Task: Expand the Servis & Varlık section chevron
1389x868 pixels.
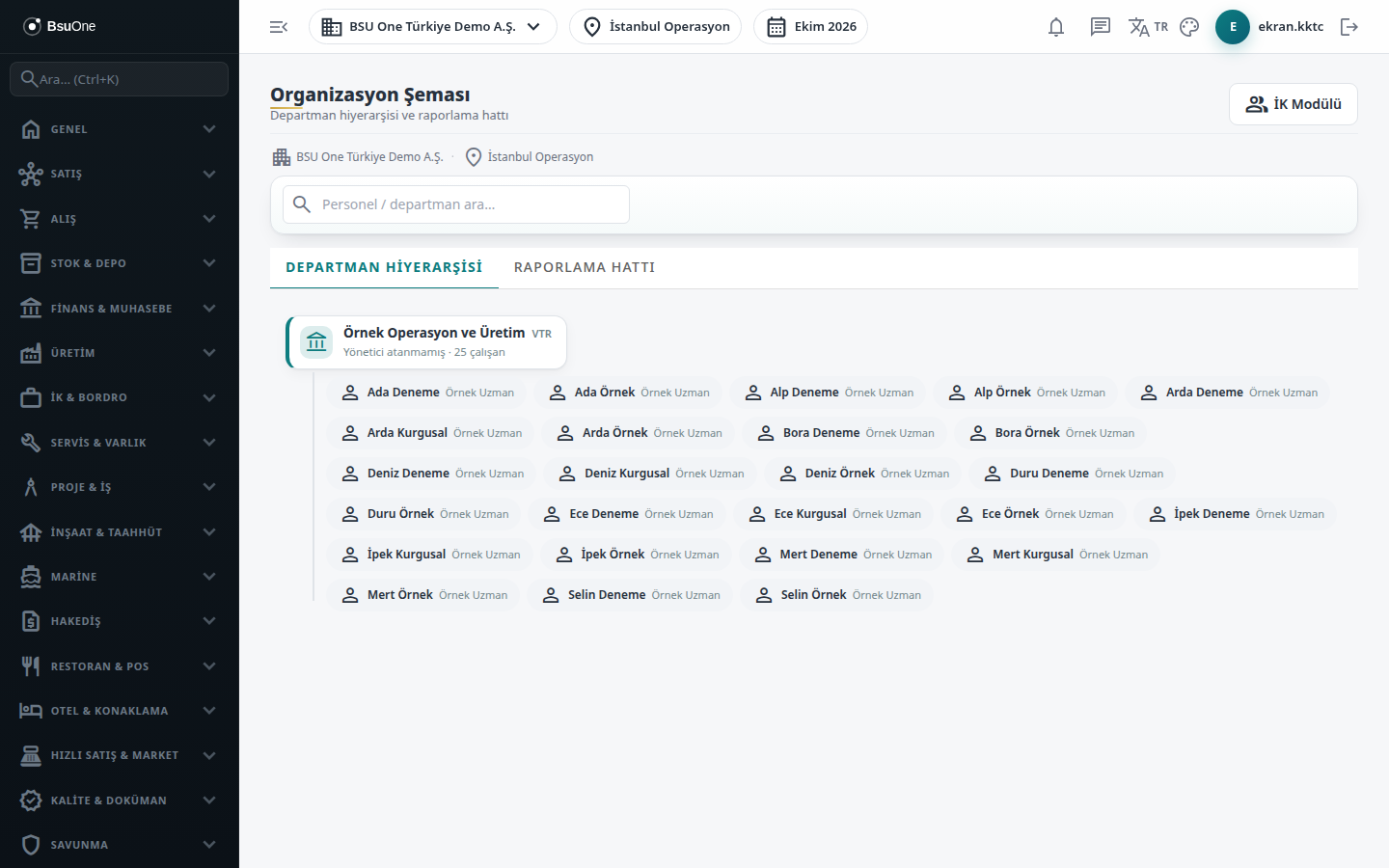Action: [x=209, y=443]
